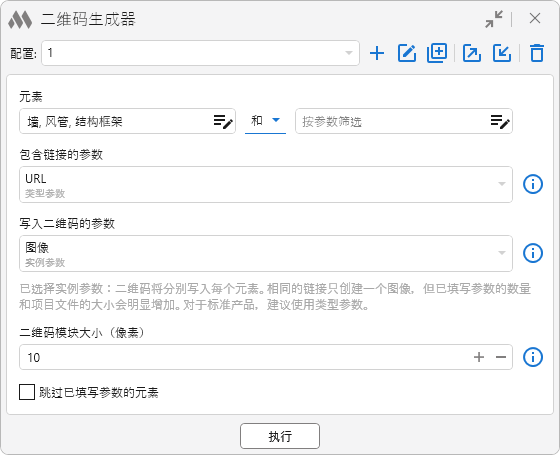Image resolution: width=560 pixels, height=455 pixels.
Task: Enable skipping elements with filled parameter
Action: coord(27,392)
